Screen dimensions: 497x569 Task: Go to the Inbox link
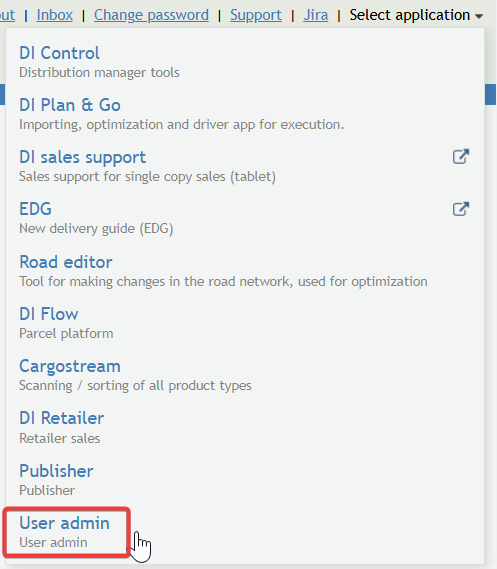coord(55,15)
